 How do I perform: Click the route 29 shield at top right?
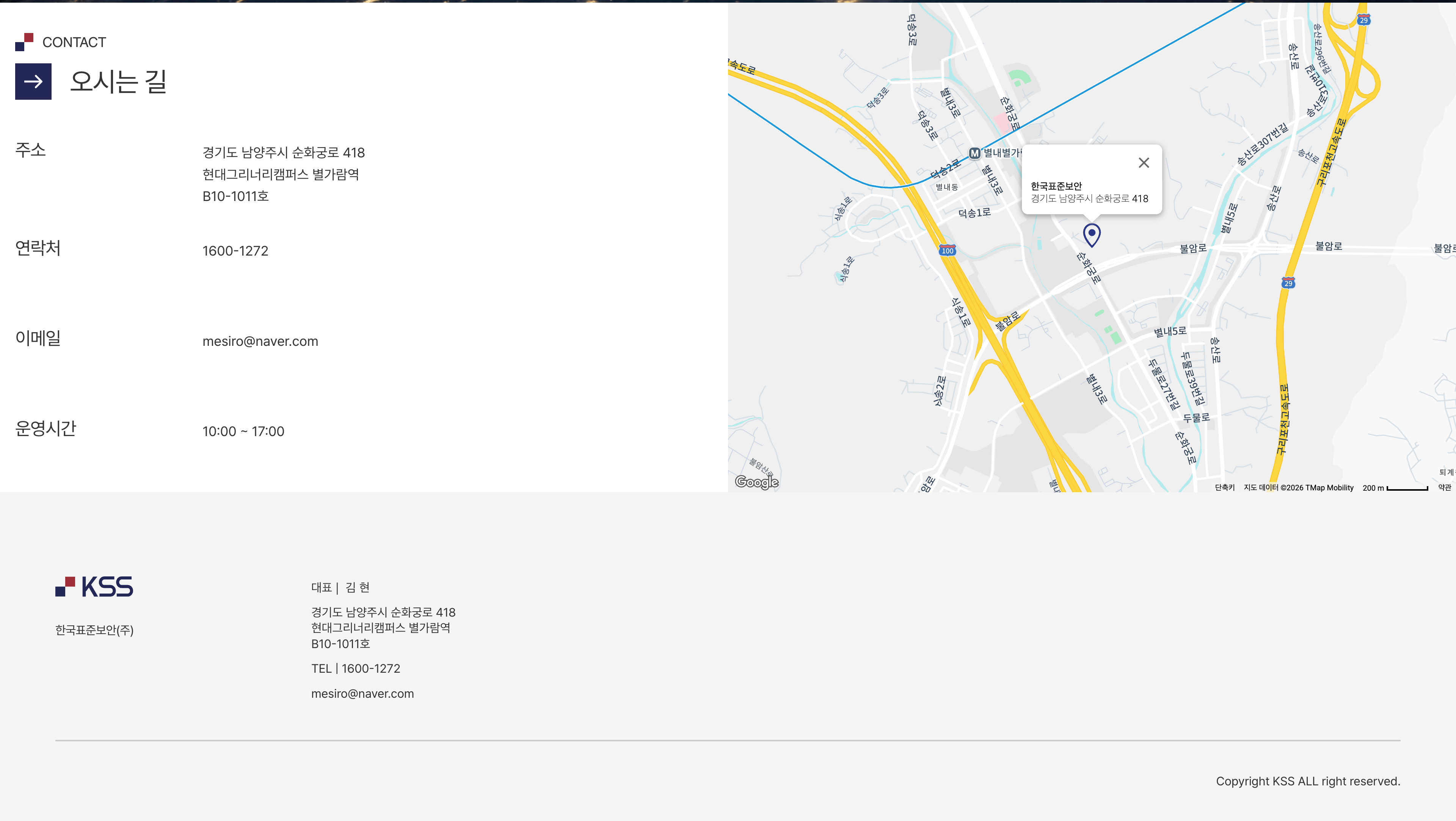tap(1364, 20)
